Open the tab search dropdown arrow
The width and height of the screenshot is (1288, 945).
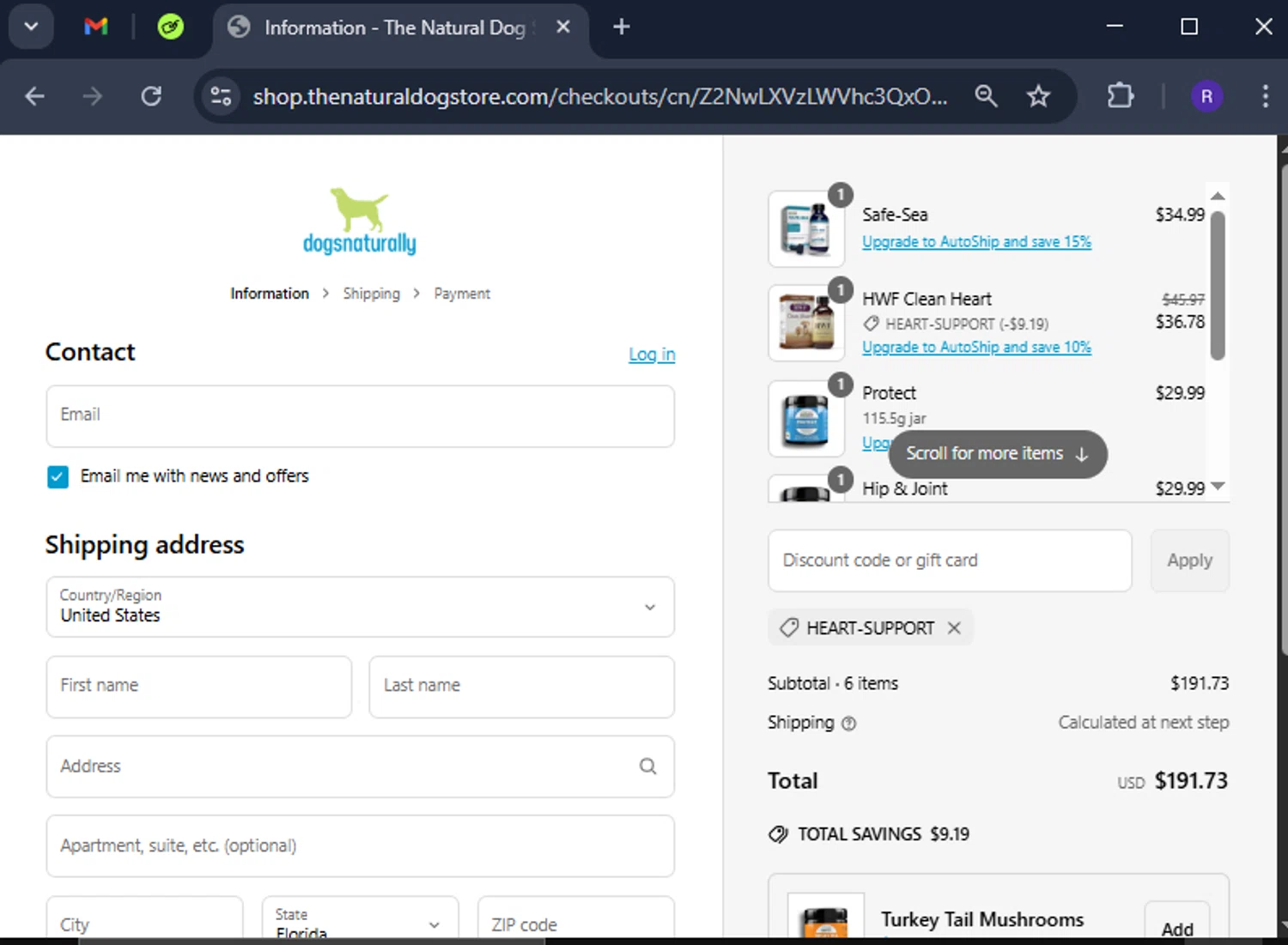coord(31,27)
